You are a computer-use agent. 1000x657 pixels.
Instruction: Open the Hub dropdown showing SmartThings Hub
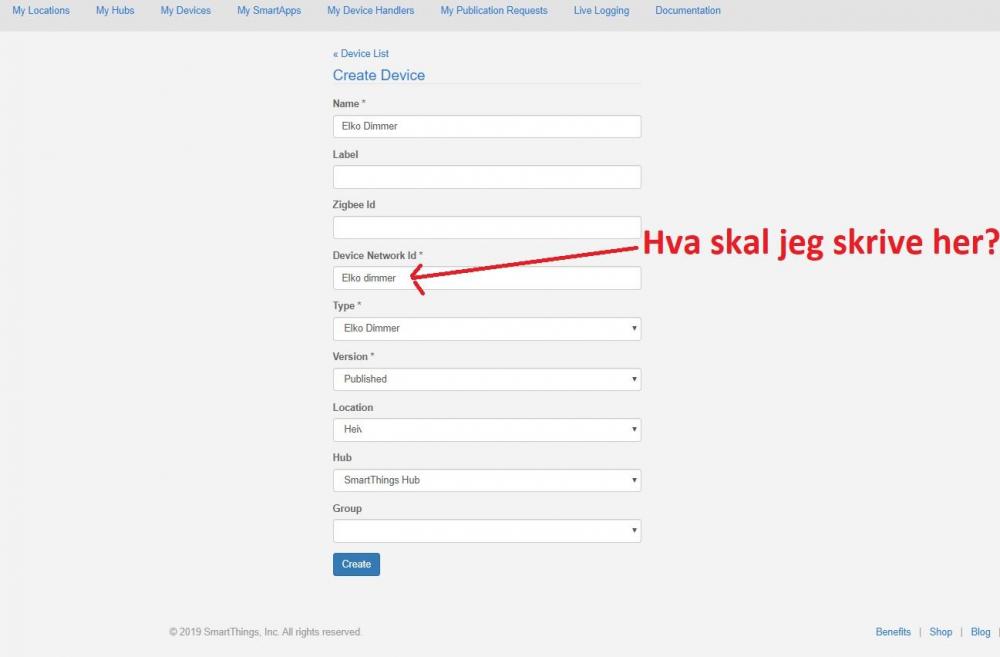pyautogui.click(x=486, y=480)
